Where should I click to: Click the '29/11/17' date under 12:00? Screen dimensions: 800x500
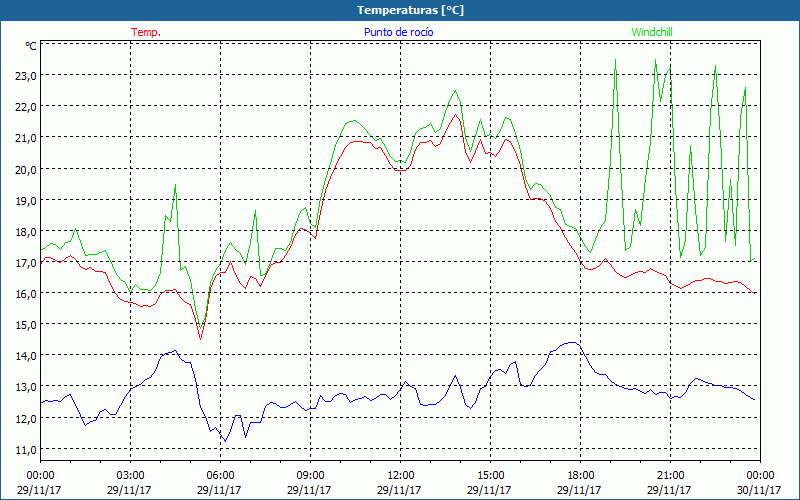pos(399,490)
